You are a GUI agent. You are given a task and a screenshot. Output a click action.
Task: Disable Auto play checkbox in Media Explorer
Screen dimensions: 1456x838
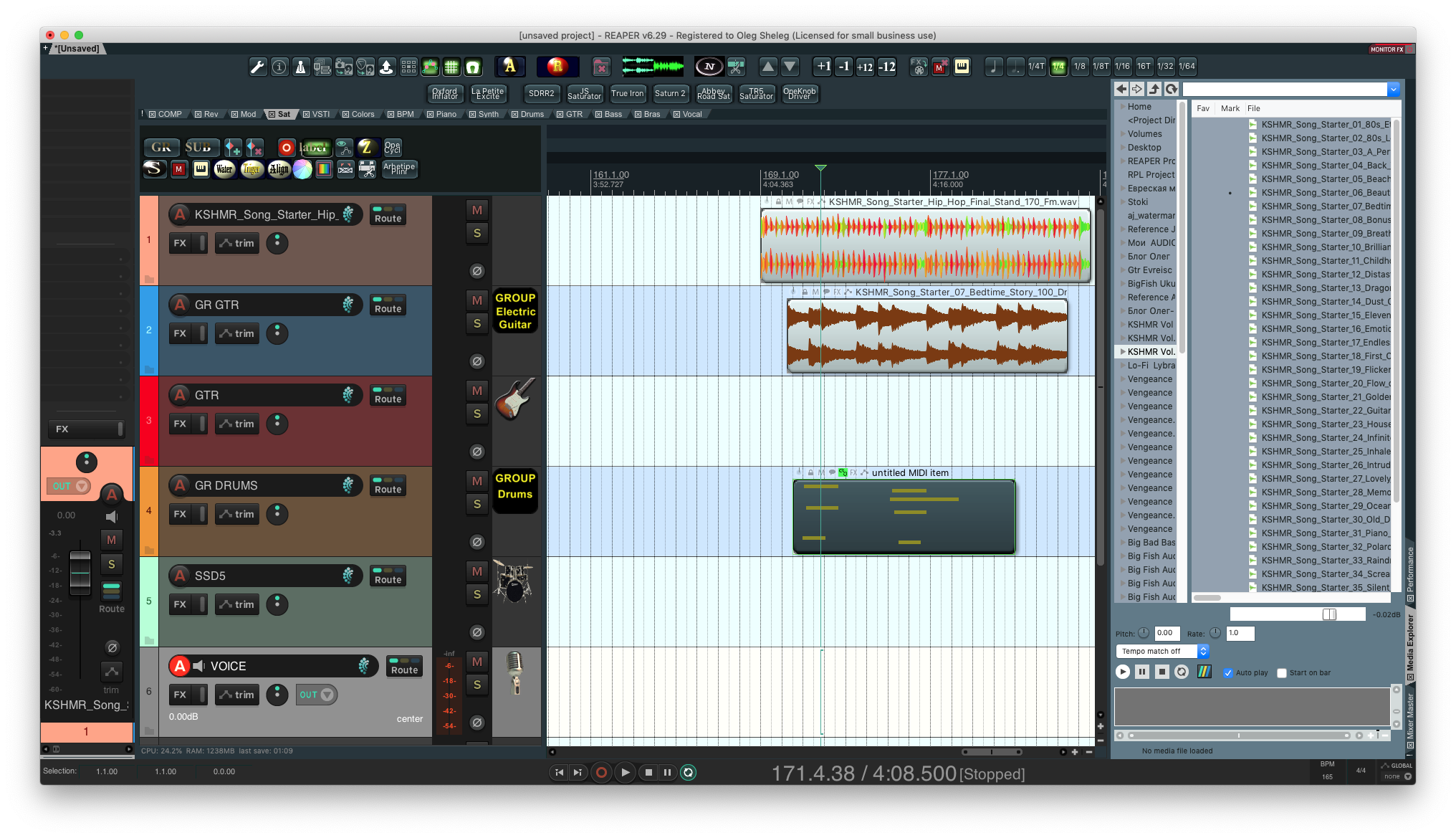1228,673
